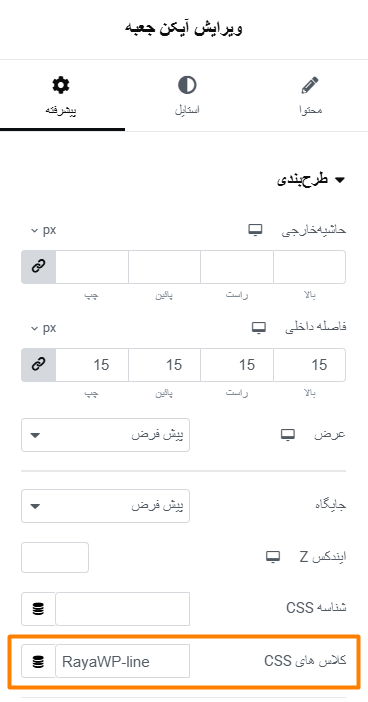Click the Z-index responsive device icon
The height and width of the screenshot is (702, 368).
(x=273, y=556)
